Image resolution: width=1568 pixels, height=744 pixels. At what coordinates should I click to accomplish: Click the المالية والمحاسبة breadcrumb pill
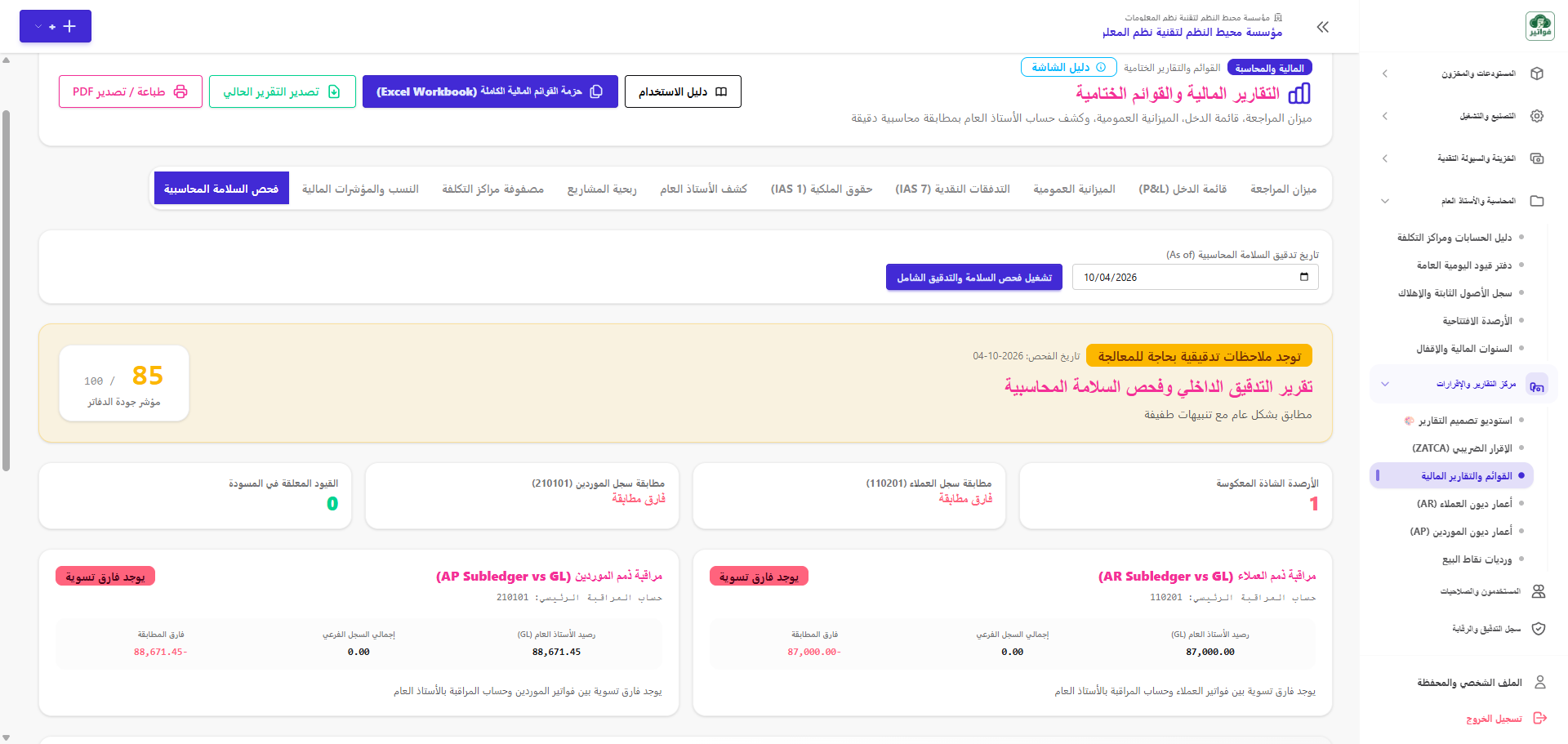coord(1269,68)
